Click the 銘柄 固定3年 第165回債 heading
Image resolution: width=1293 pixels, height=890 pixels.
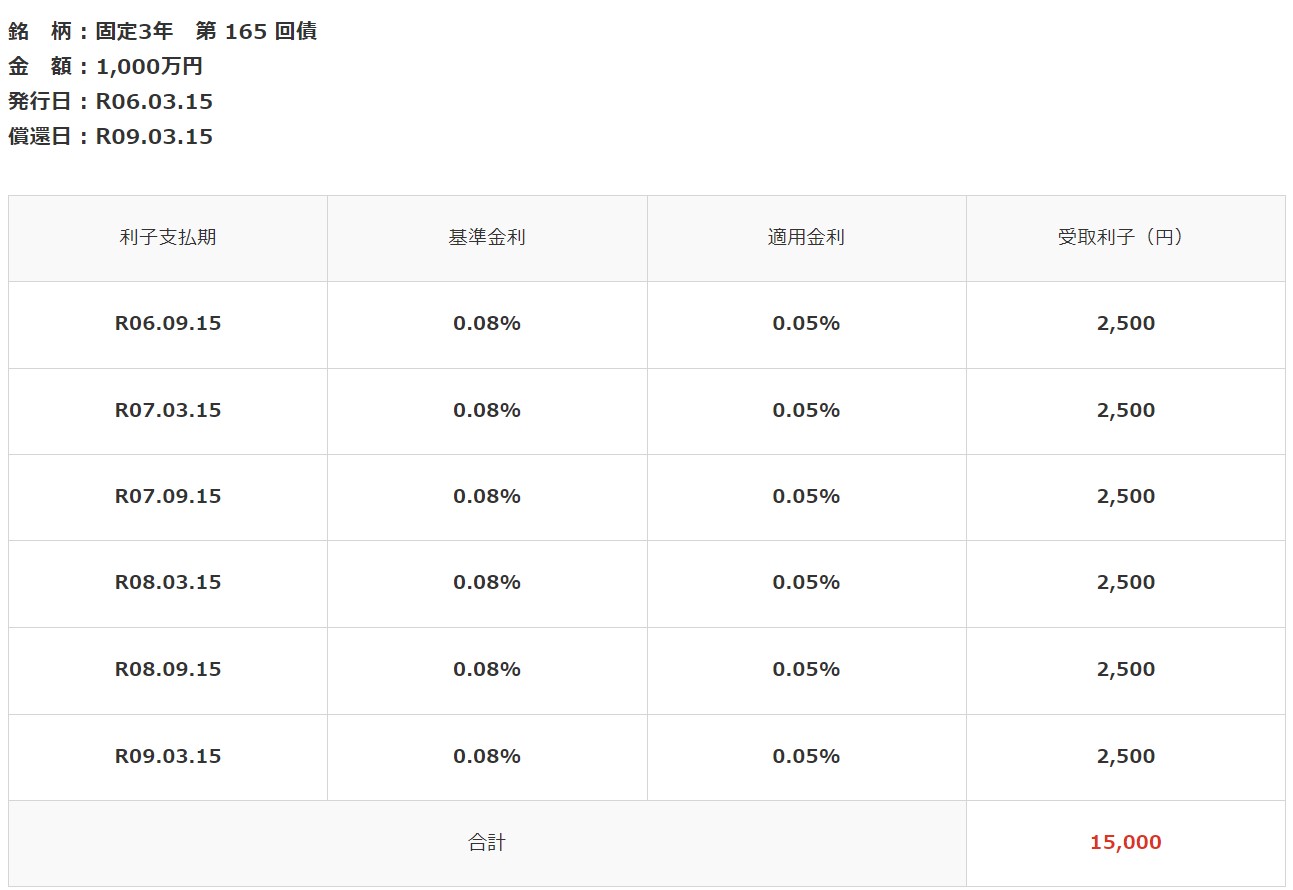pos(162,31)
